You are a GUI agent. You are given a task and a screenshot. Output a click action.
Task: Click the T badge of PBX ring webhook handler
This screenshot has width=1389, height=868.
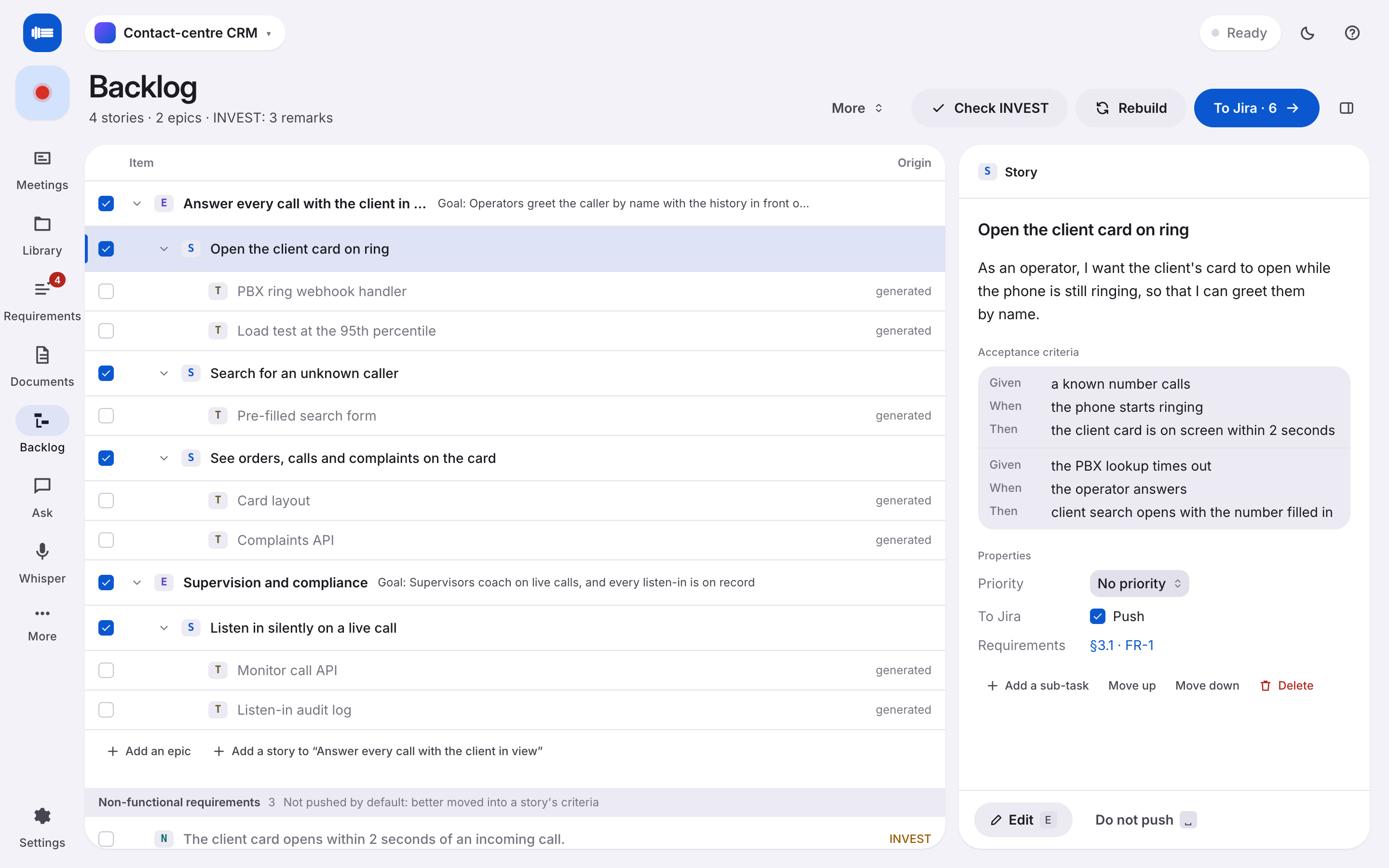[x=218, y=291]
